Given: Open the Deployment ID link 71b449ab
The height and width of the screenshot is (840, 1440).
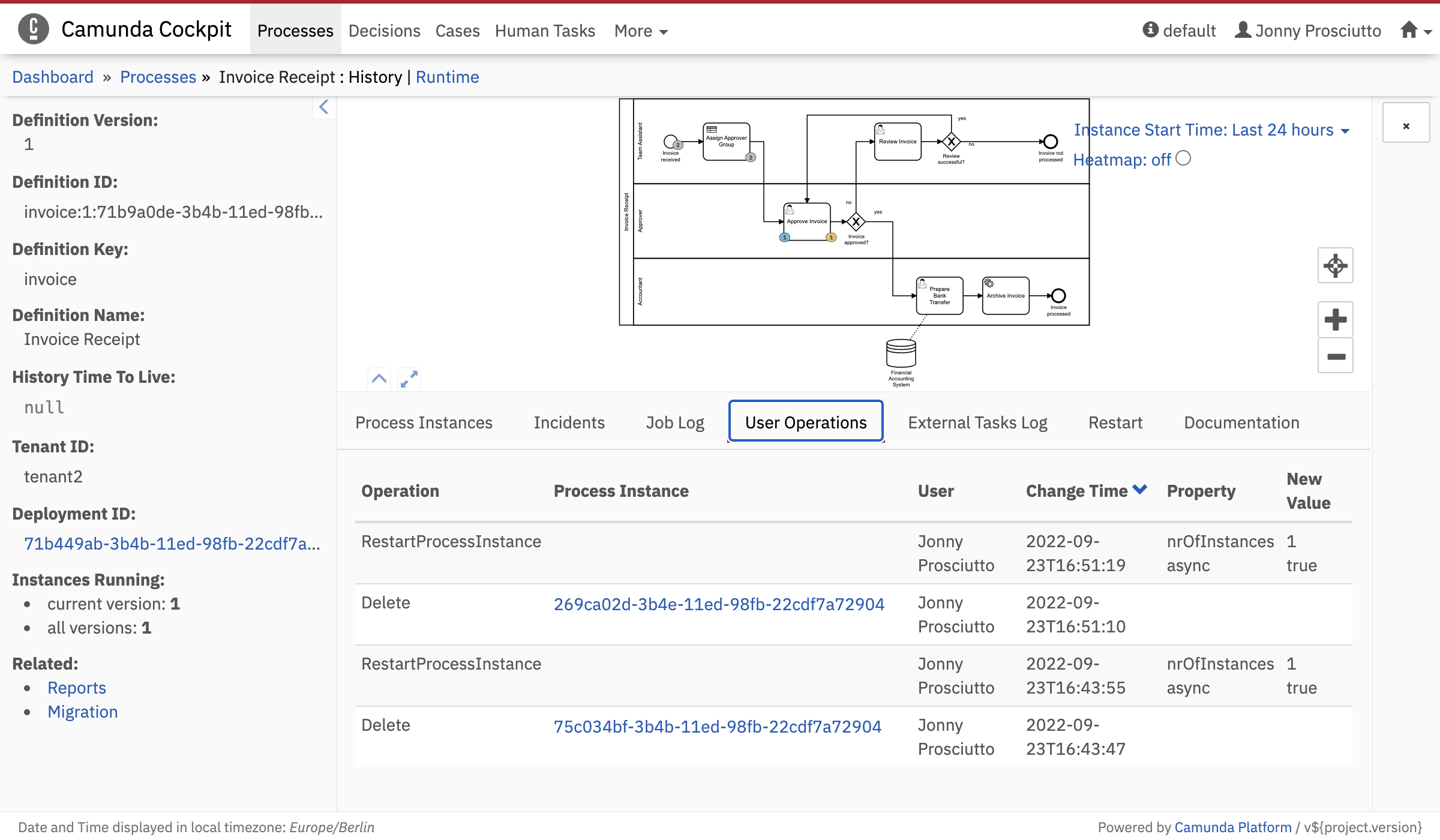Looking at the screenshot, I should [x=172, y=544].
